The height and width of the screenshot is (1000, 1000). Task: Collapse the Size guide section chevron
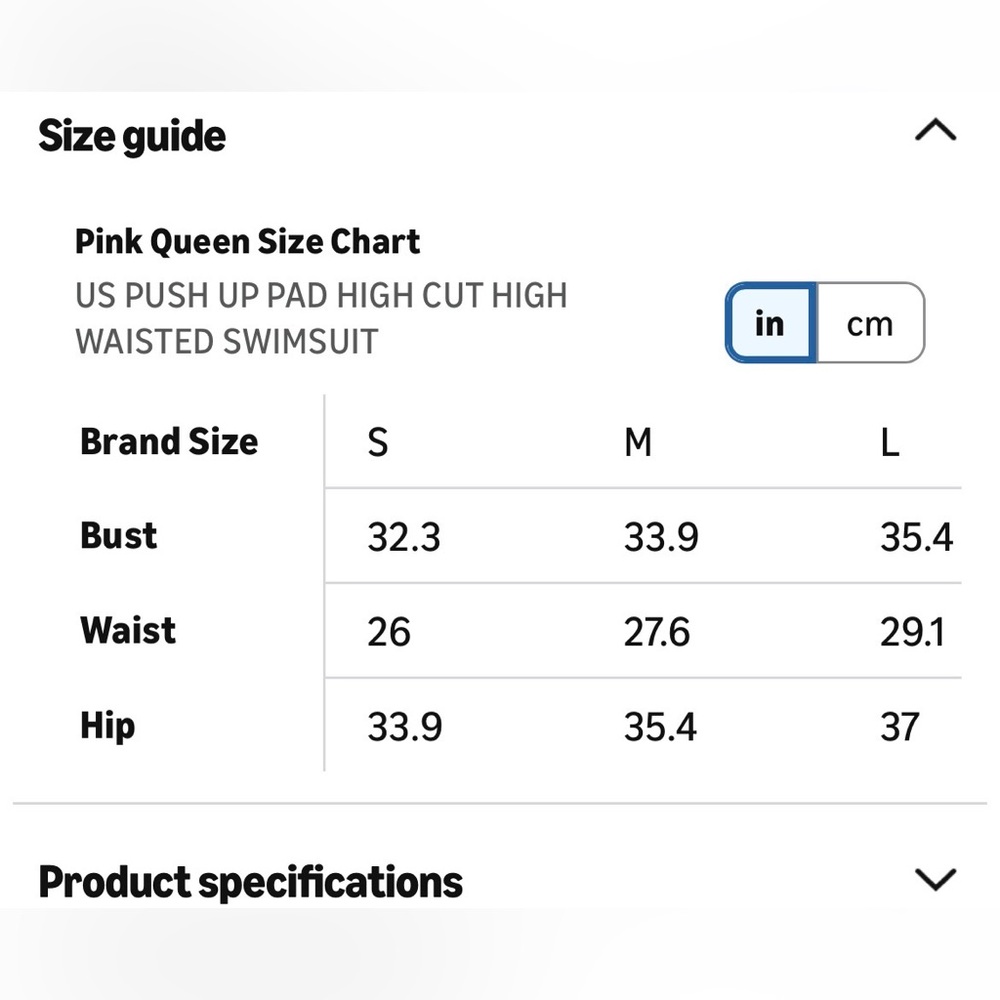click(x=935, y=130)
